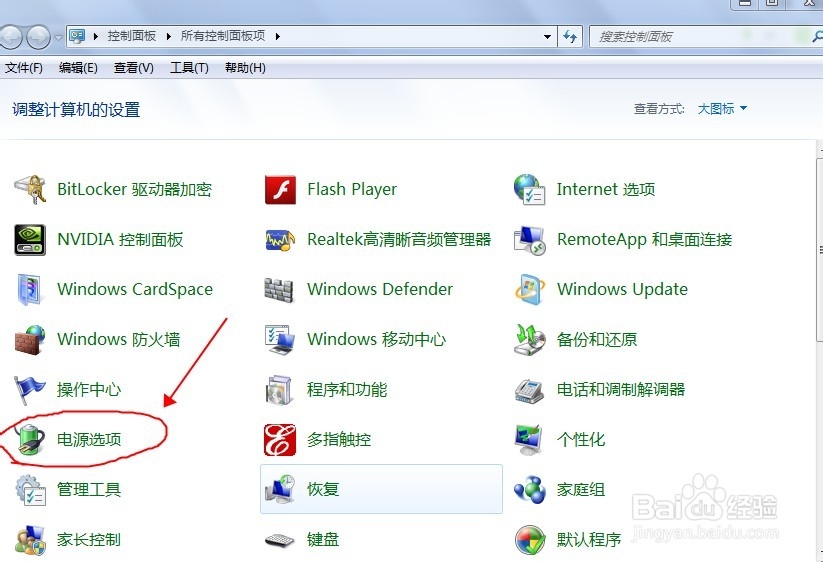Open the power options battery icon (电源选项)

[x=30, y=440]
